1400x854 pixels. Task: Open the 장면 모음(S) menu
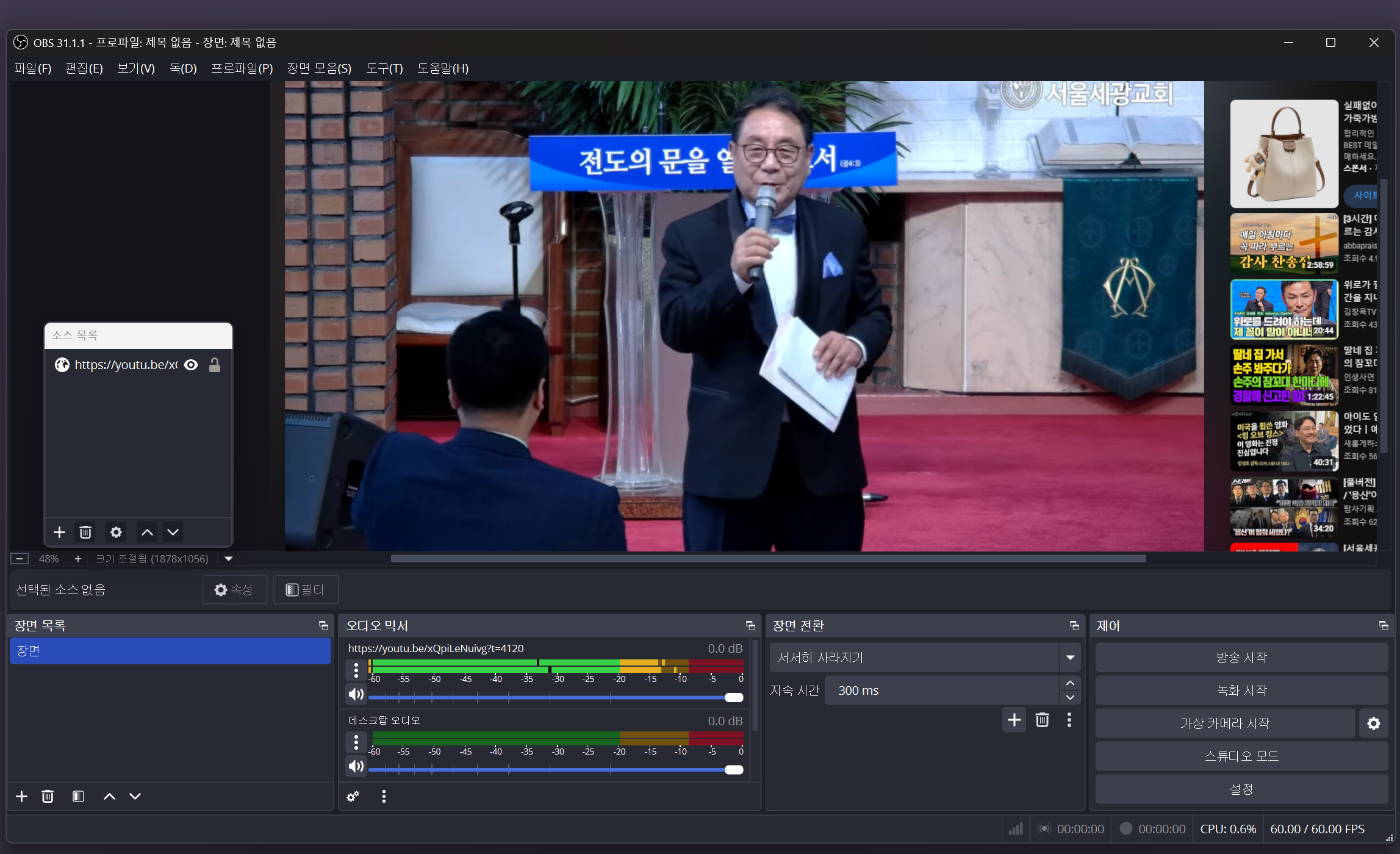coord(319,68)
